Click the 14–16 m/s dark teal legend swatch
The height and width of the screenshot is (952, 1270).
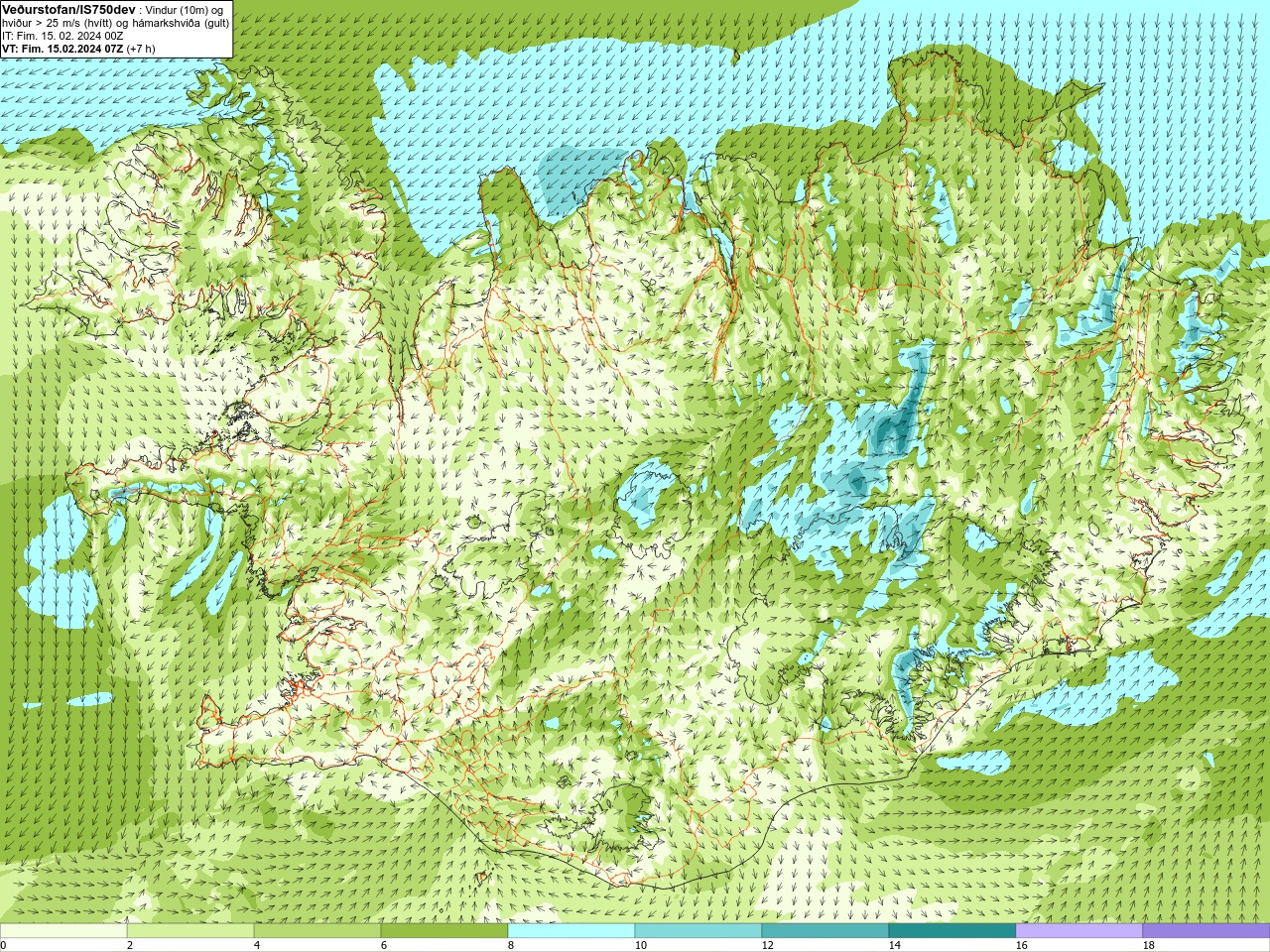(x=952, y=931)
